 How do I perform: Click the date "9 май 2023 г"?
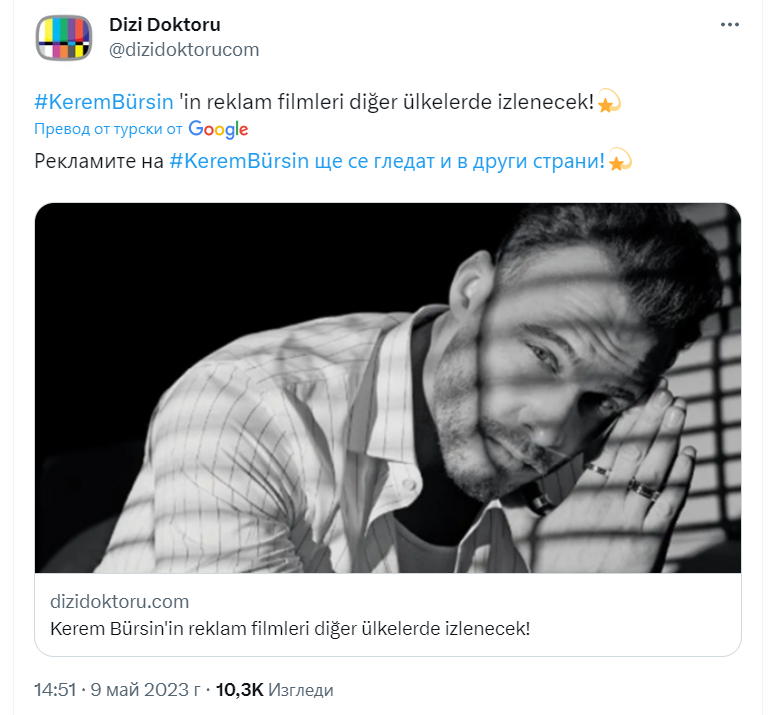(x=143, y=690)
